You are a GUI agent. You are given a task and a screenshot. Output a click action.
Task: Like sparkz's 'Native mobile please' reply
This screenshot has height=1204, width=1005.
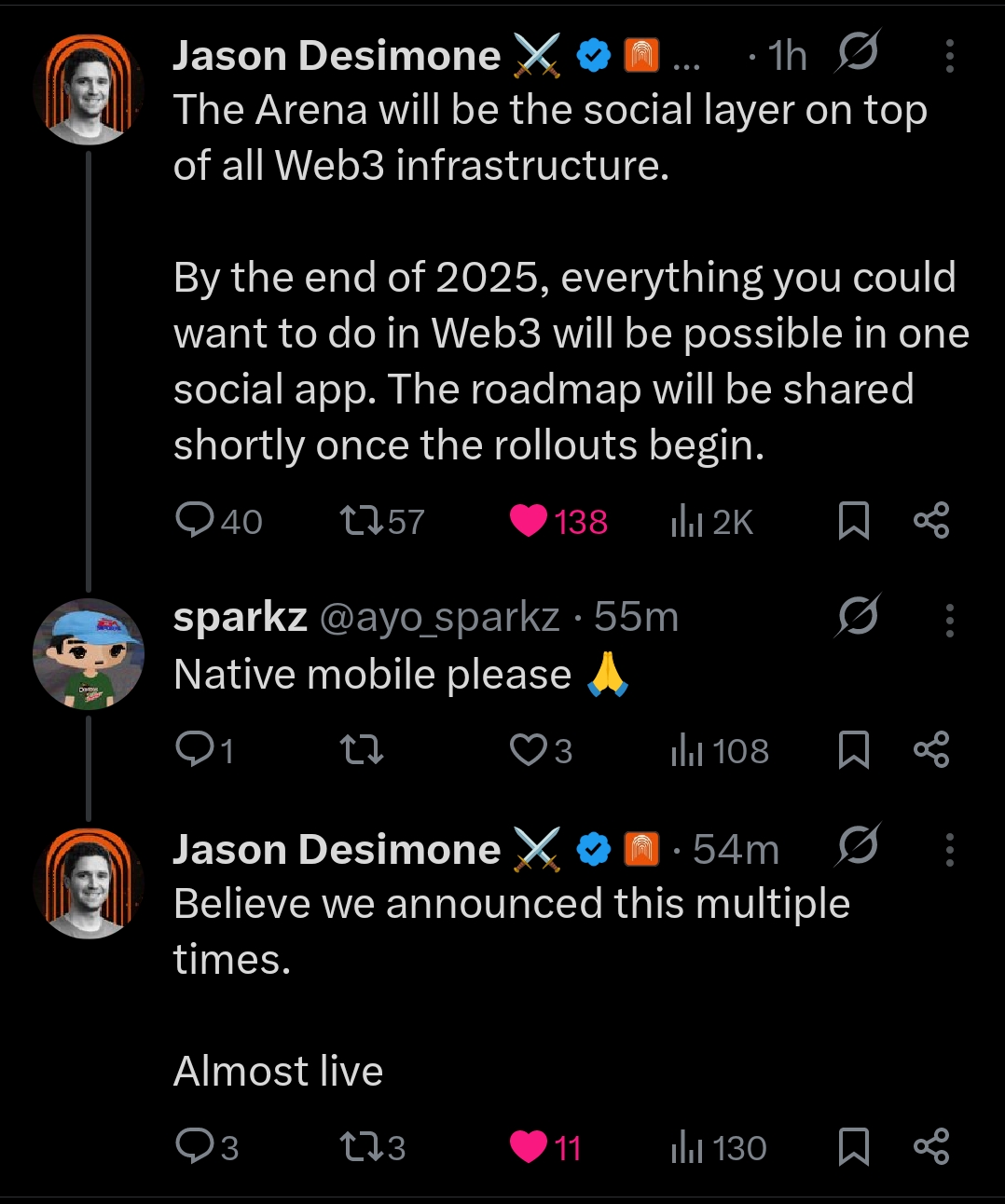coord(529,750)
